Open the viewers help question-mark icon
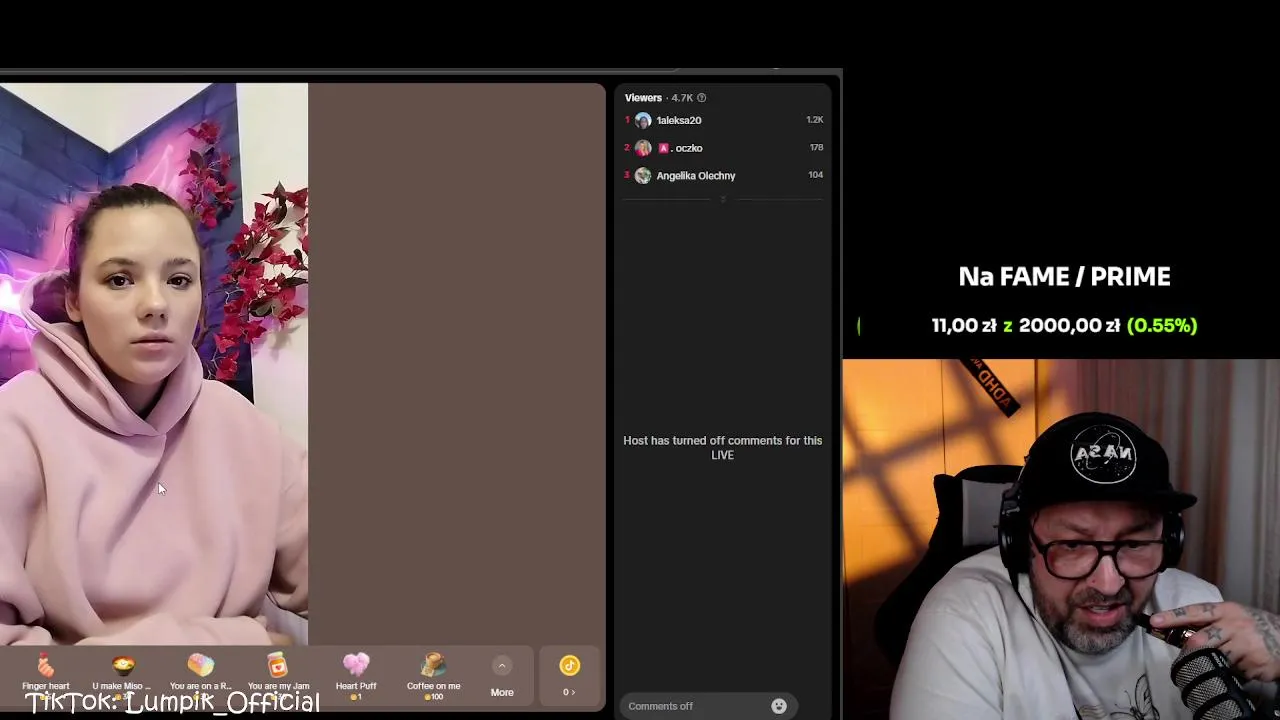The width and height of the screenshot is (1280, 720). tap(701, 98)
